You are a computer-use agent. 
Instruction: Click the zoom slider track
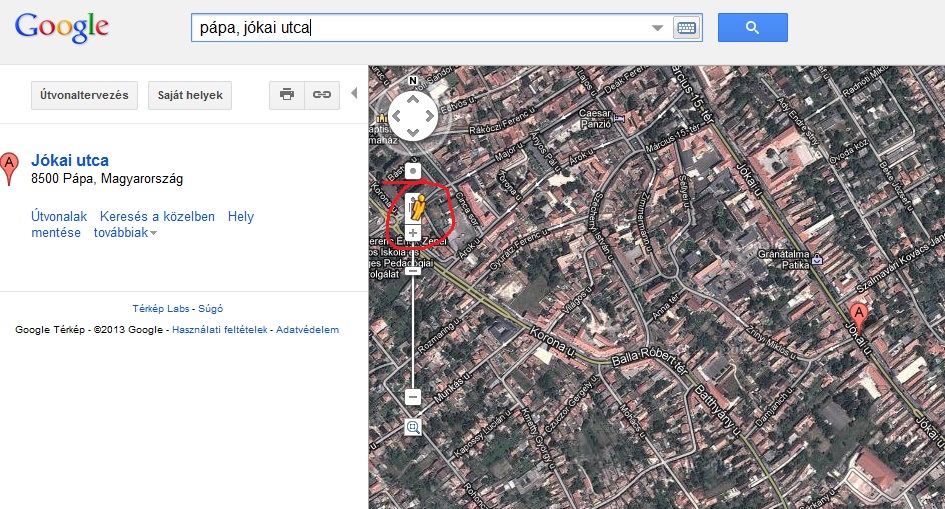tap(413, 330)
